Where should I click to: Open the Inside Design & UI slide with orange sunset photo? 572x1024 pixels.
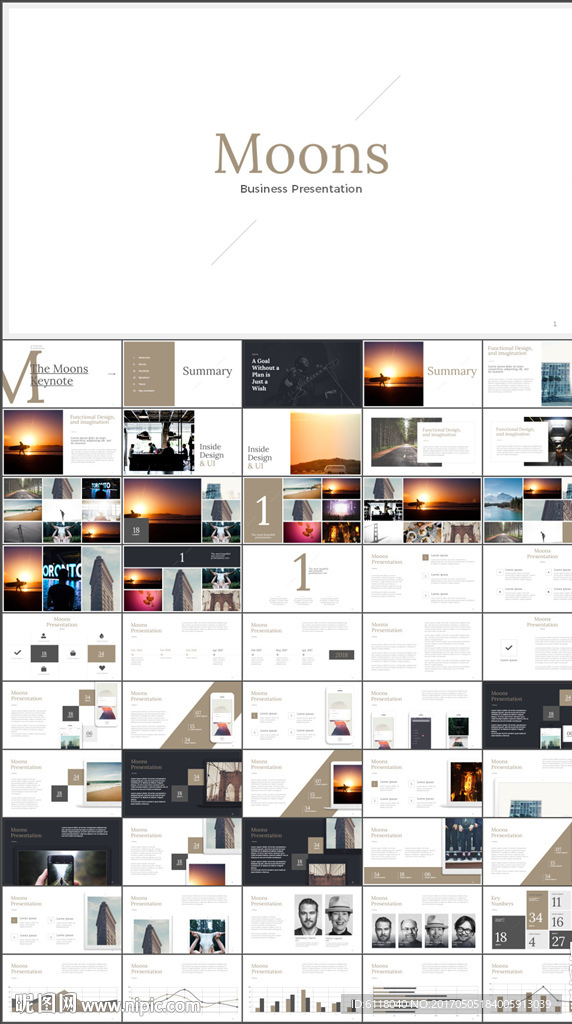point(302,442)
